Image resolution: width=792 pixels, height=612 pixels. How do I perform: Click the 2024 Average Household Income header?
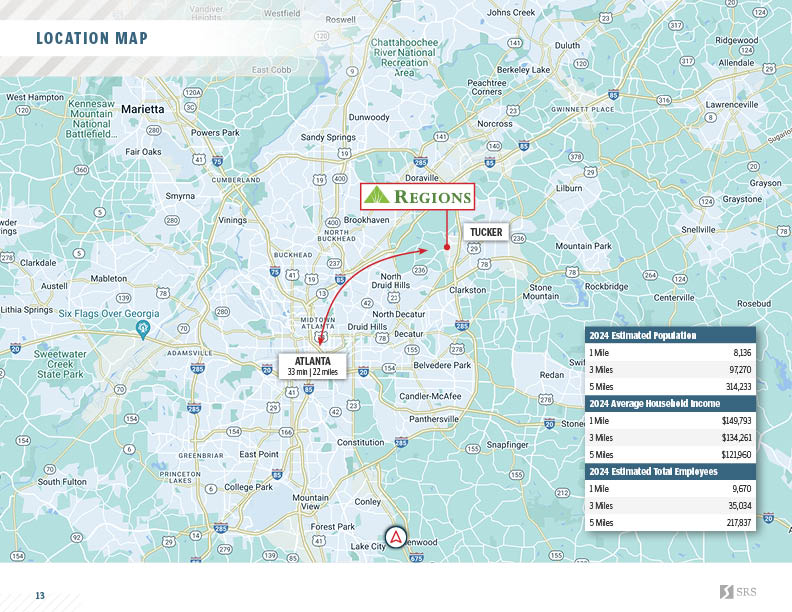tap(670, 403)
